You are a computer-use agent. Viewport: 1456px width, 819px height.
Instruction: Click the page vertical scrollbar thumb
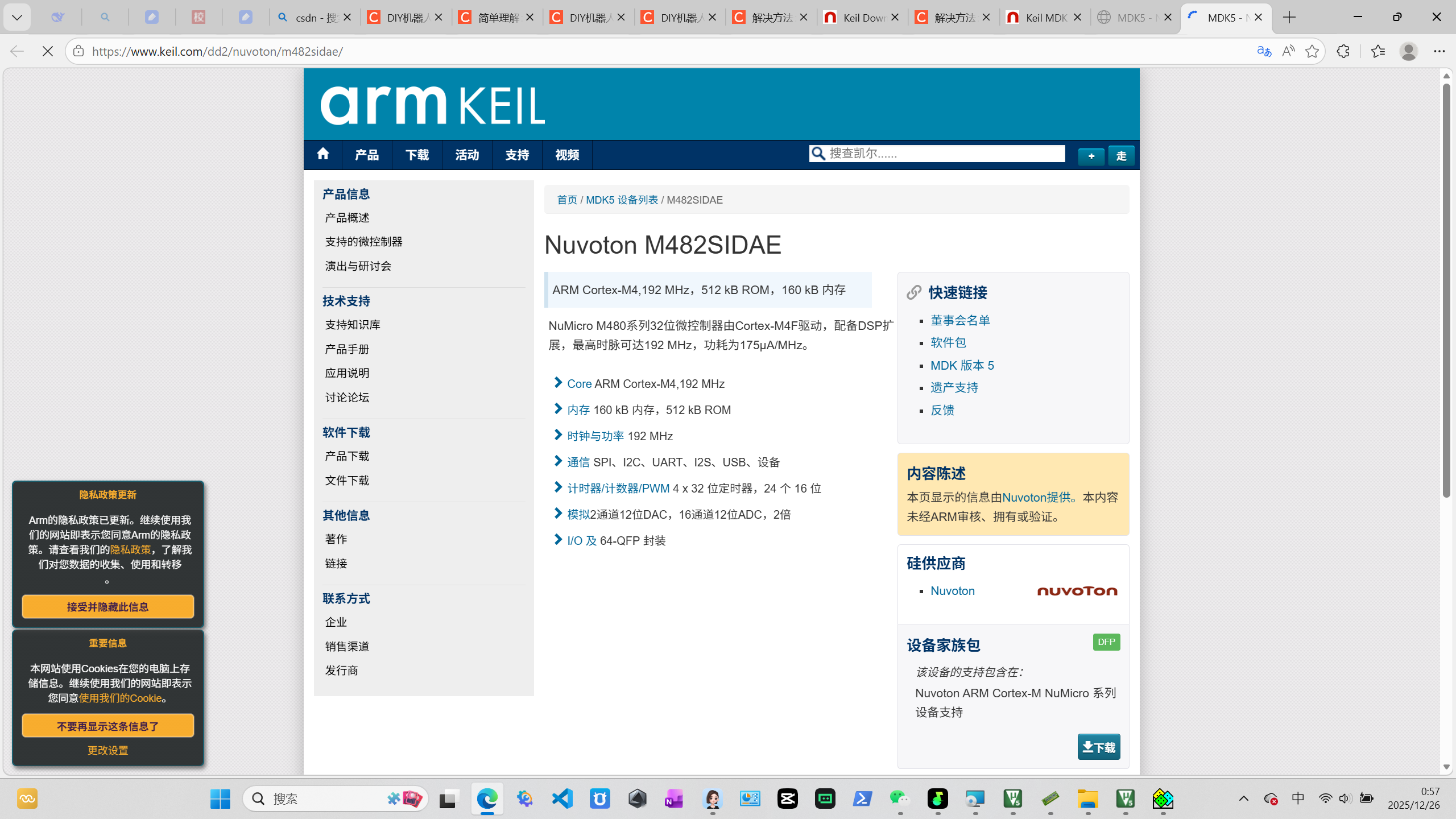coord(1446,290)
